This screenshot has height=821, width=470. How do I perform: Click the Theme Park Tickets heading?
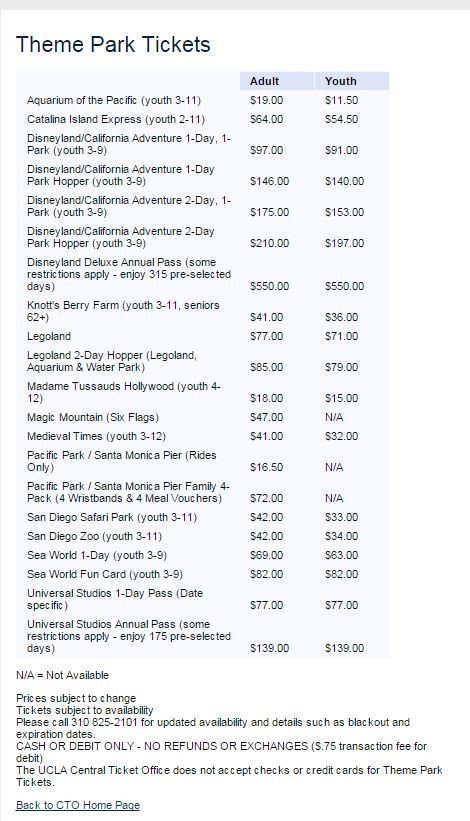[x=113, y=44]
